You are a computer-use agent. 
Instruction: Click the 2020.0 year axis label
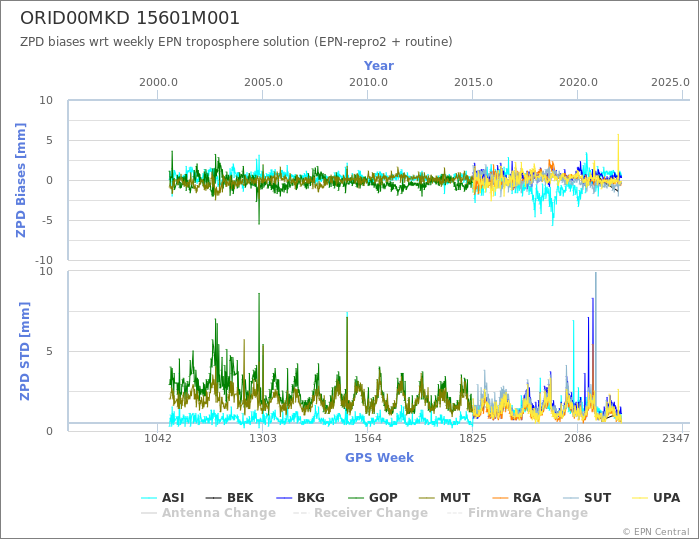click(579, 83)
